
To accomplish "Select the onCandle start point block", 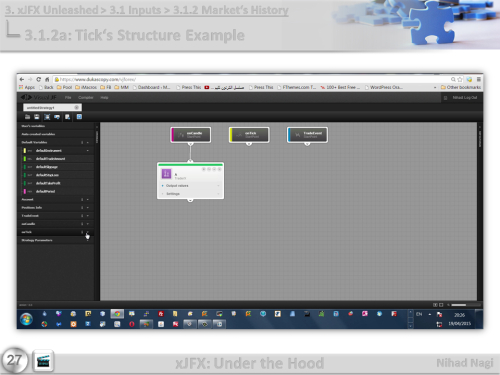I will pyautogui.click(x=191, y=135).
